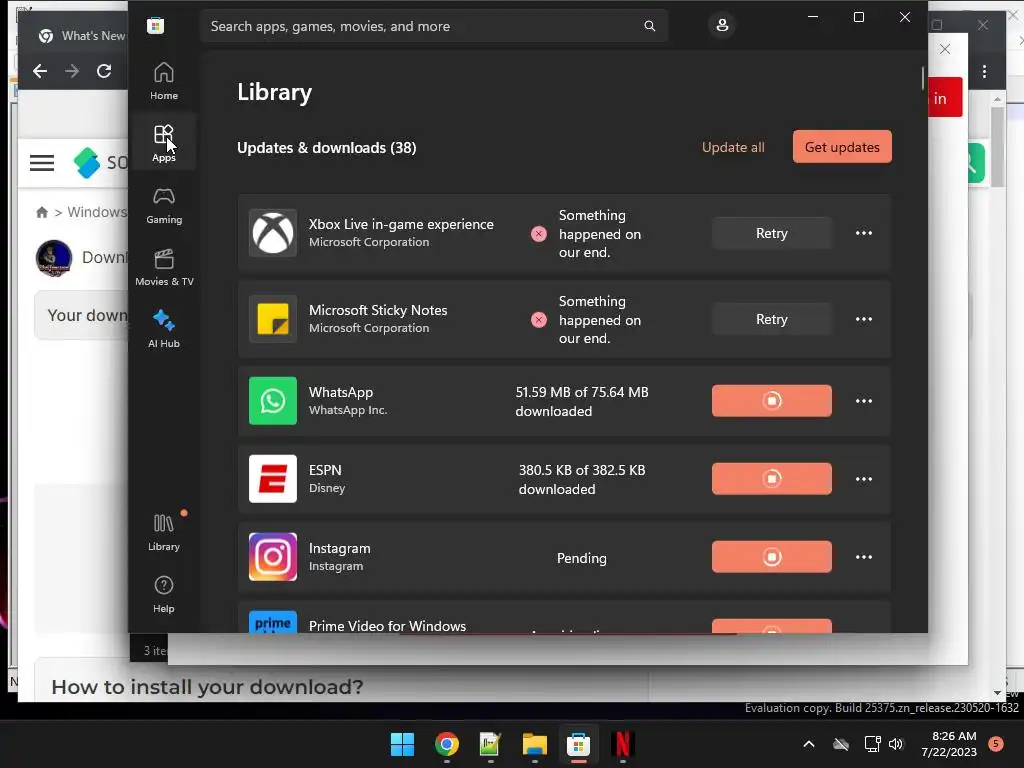Open Netflix from the taskbar
The width and height of the screenshot is (1024, 768).
pyautogui.click(x=622, y=744)
